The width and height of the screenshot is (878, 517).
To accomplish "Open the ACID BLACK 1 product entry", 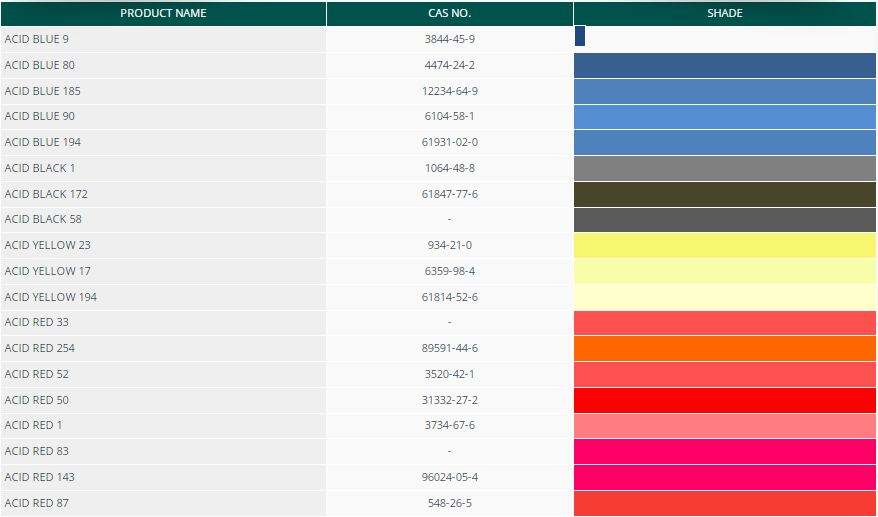I will pos(40,168).
